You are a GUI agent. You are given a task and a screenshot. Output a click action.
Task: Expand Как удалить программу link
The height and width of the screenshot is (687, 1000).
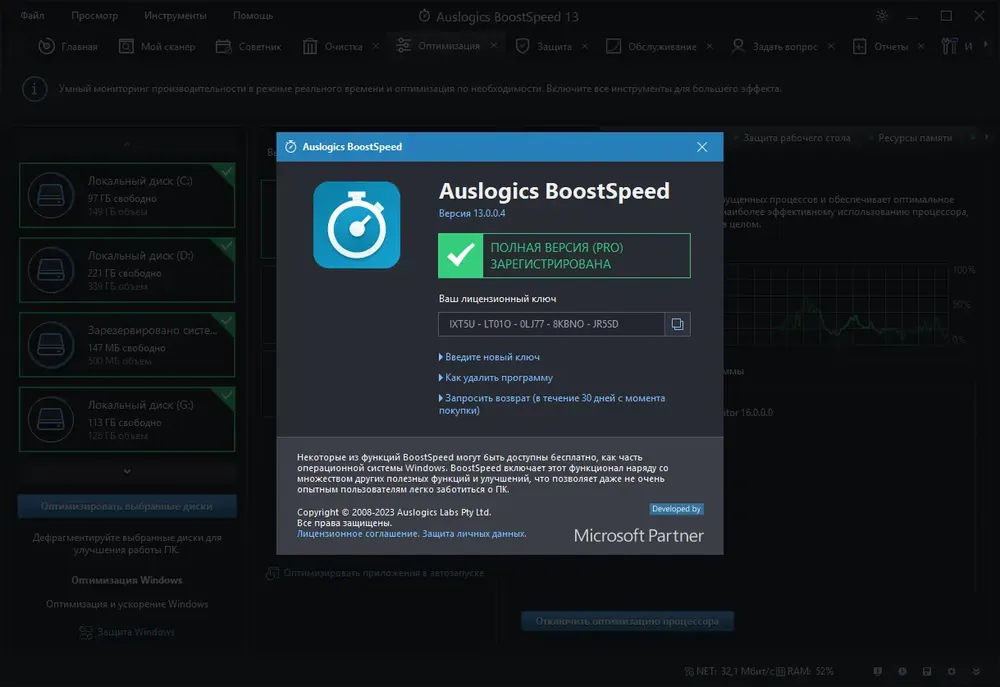496,378
